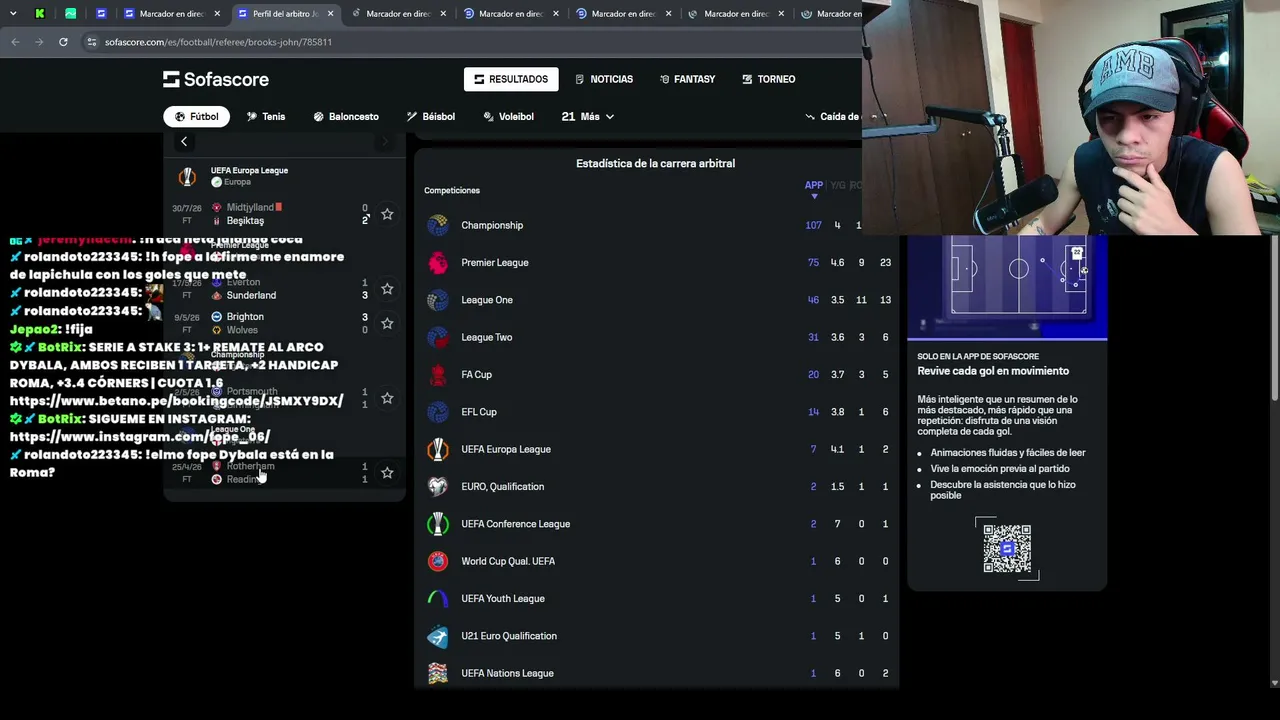Go to next matches with right chevron
The height and width of the screenshot is (720, 1280).
(x=385, y=142)
